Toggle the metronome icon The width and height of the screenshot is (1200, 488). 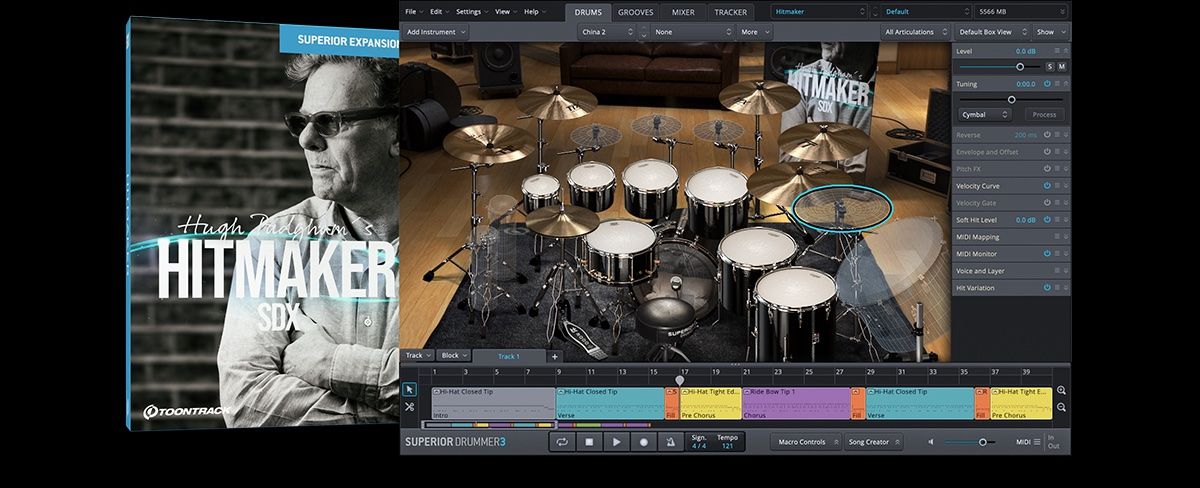(671, 441)
